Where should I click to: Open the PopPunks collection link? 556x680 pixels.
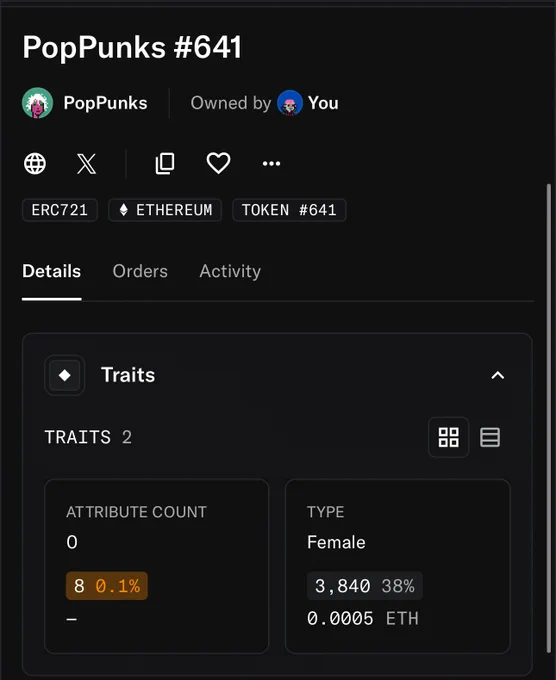pos(105,103)
